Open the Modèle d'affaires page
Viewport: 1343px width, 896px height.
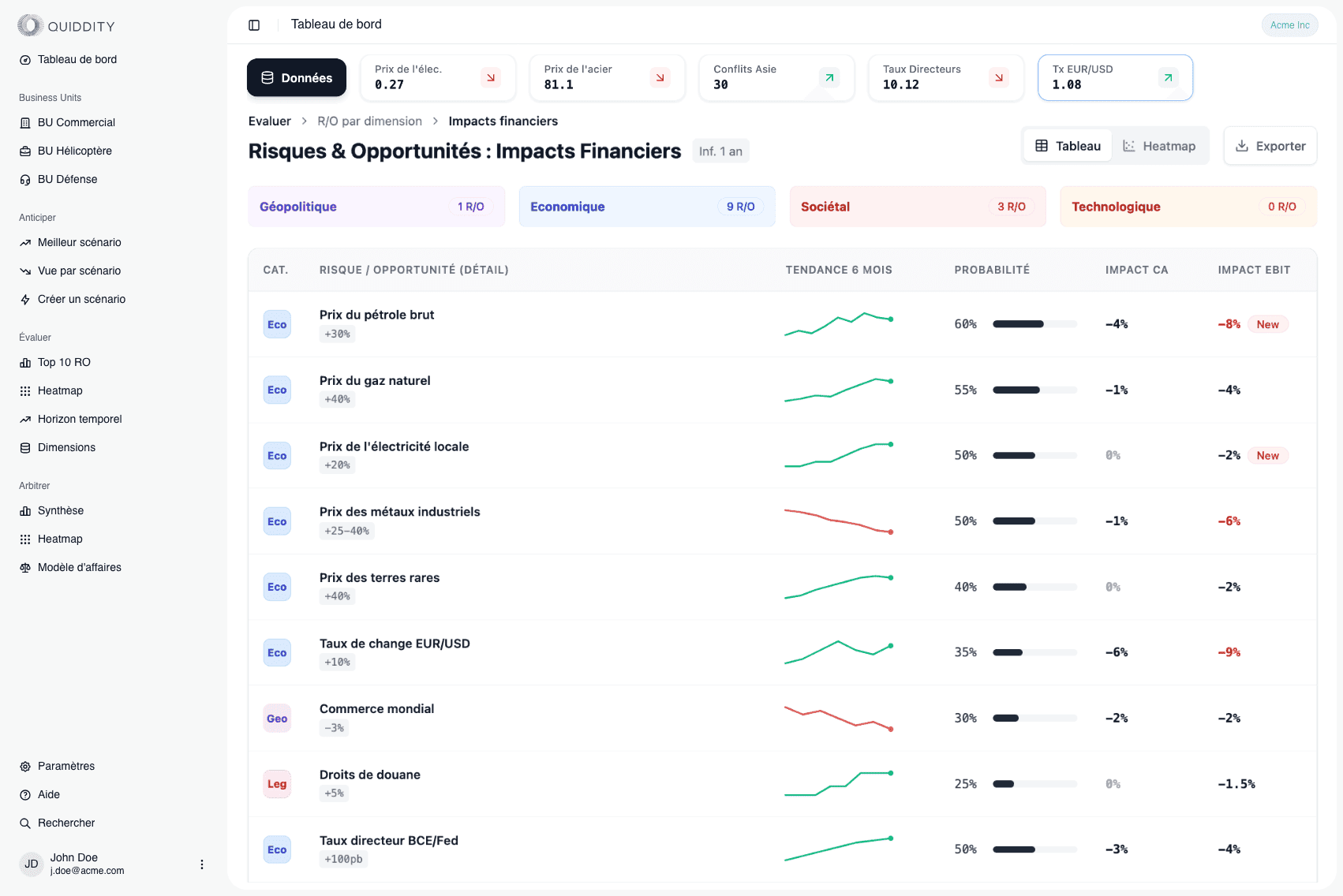pyautogui.click(x=79, y=567)
